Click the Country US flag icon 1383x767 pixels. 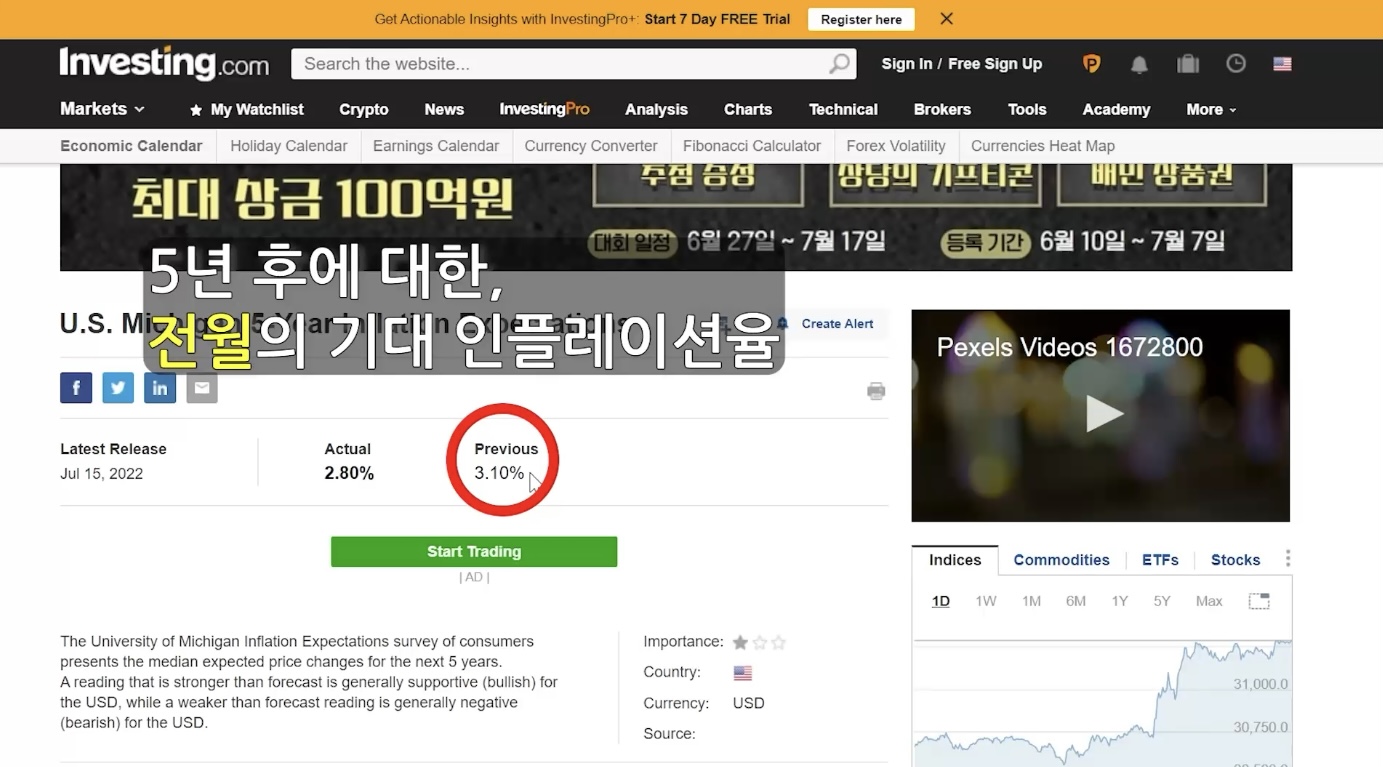click(x=742, y=673)
